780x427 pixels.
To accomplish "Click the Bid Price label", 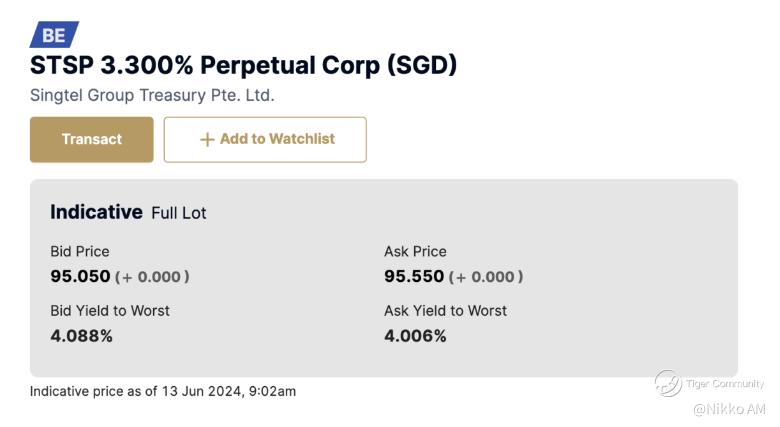I will 80,251.
